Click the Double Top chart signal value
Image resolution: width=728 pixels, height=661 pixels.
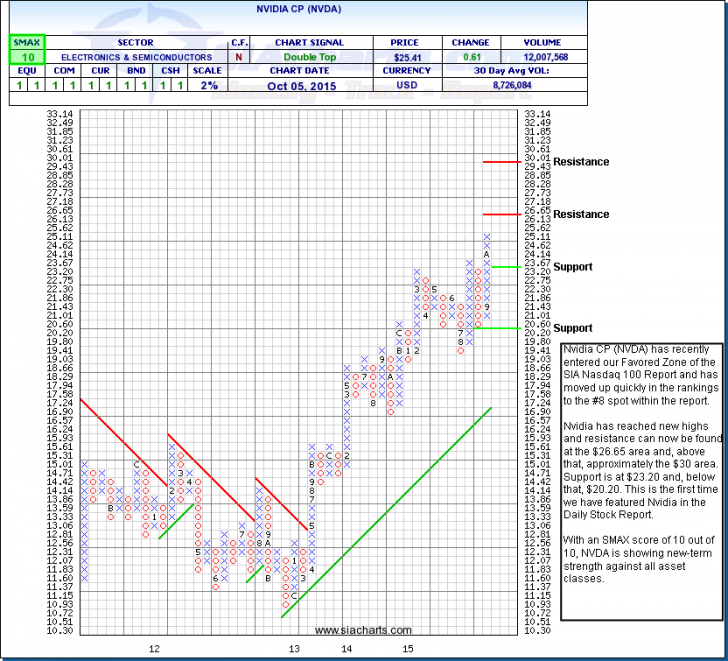[x=303, y=57]
